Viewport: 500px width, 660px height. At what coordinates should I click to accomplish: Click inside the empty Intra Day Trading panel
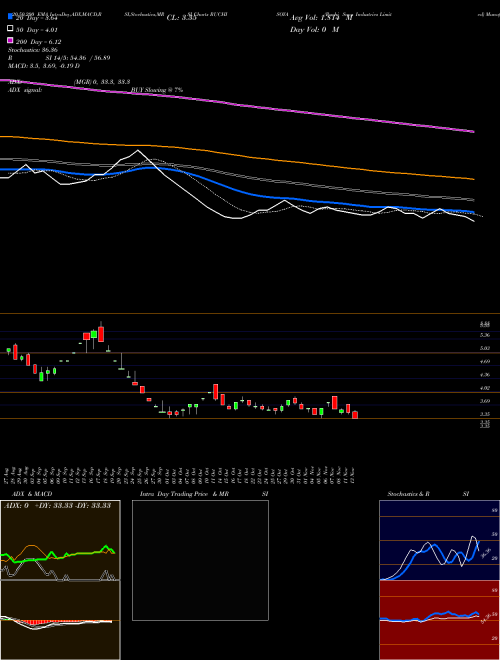click(200, 560)
